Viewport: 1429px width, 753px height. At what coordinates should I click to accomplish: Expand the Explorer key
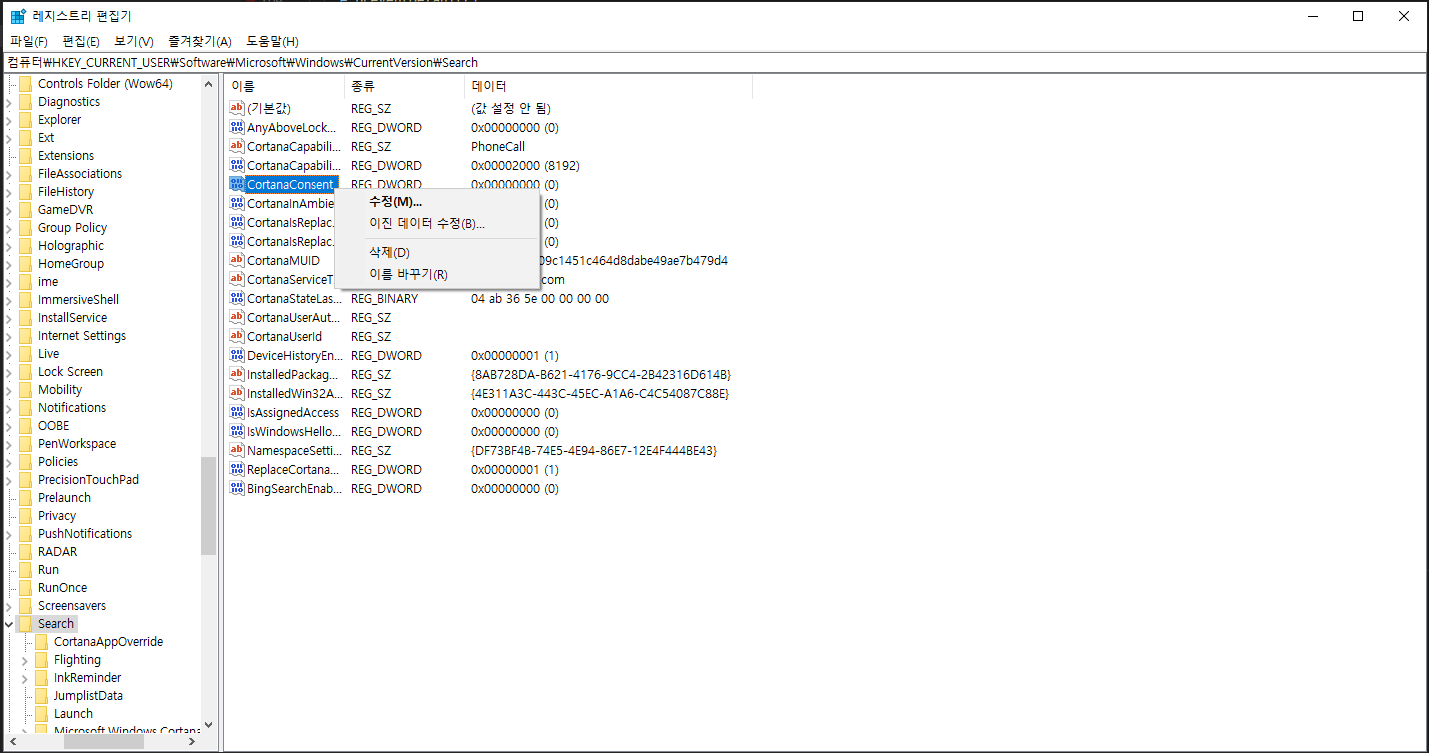click(x=9, y=120)
